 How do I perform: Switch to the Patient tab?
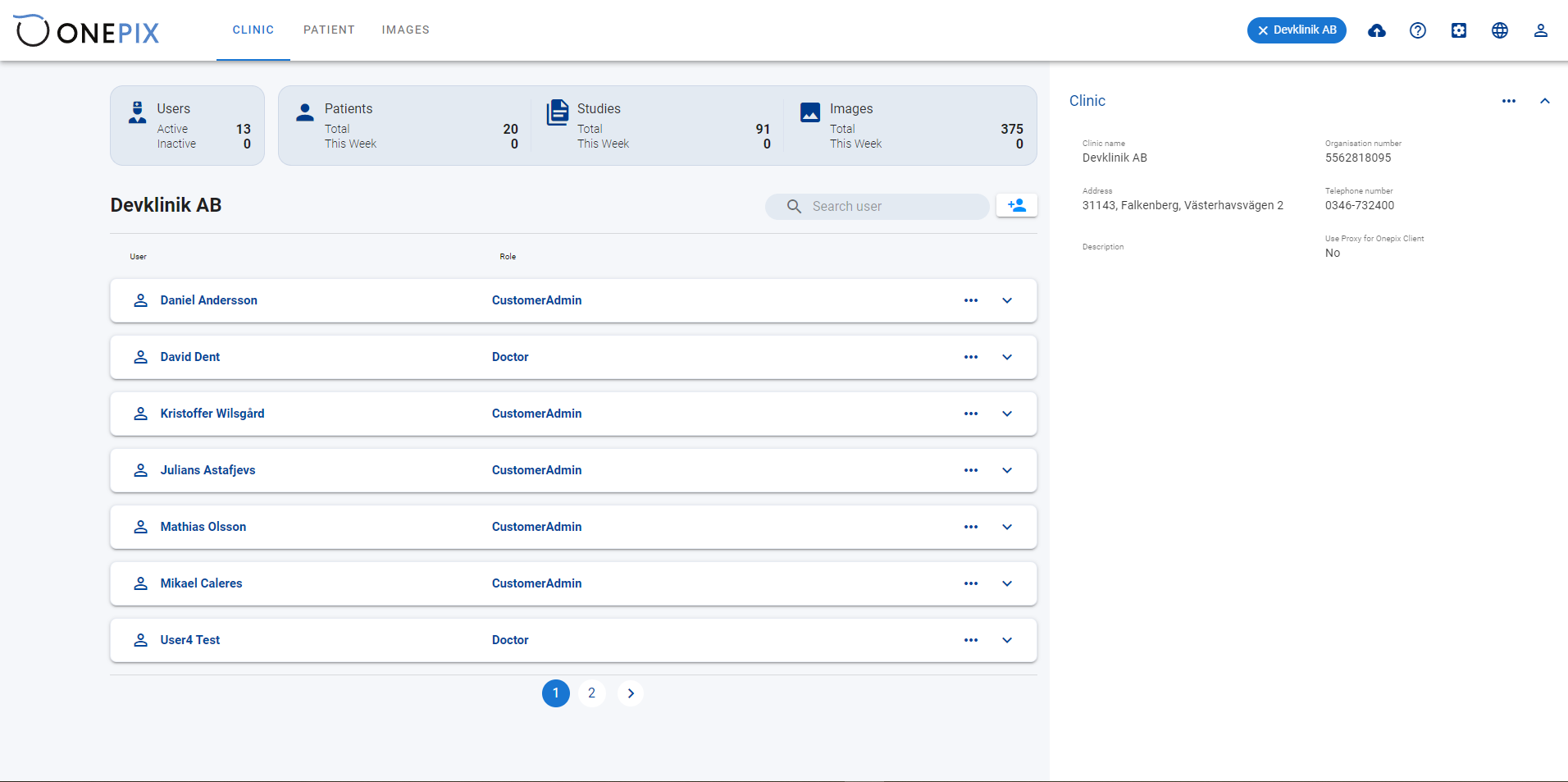click(329, 30)
